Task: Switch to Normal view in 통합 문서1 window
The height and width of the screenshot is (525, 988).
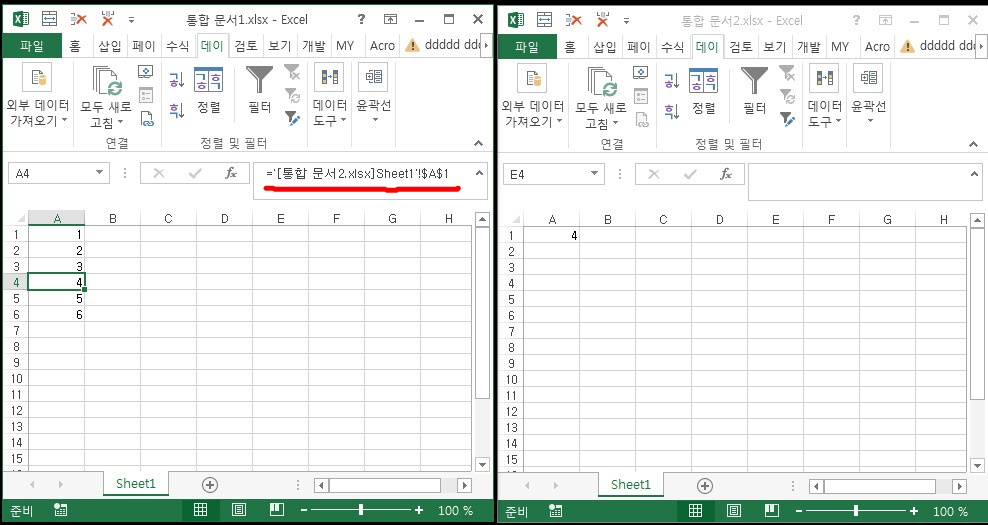Action: [200, 510]
